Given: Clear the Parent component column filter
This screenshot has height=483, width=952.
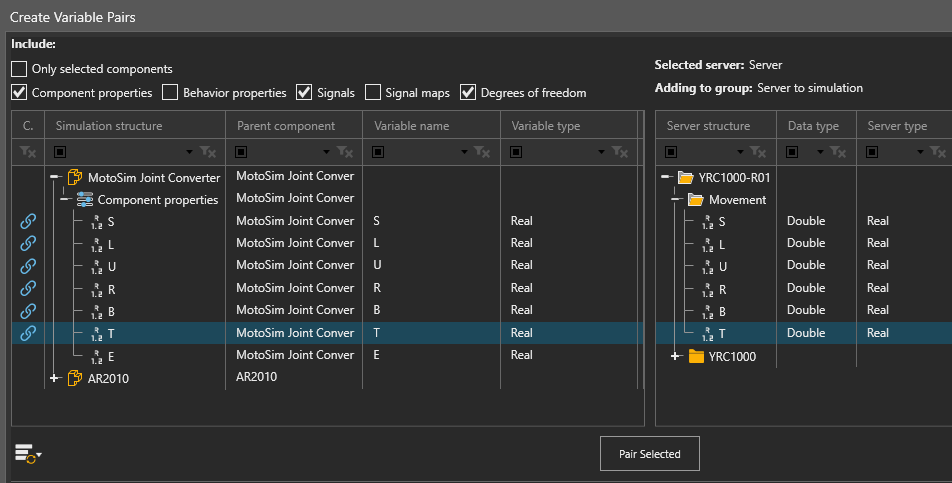Looking at the screenshot, I should click(345, 152).
